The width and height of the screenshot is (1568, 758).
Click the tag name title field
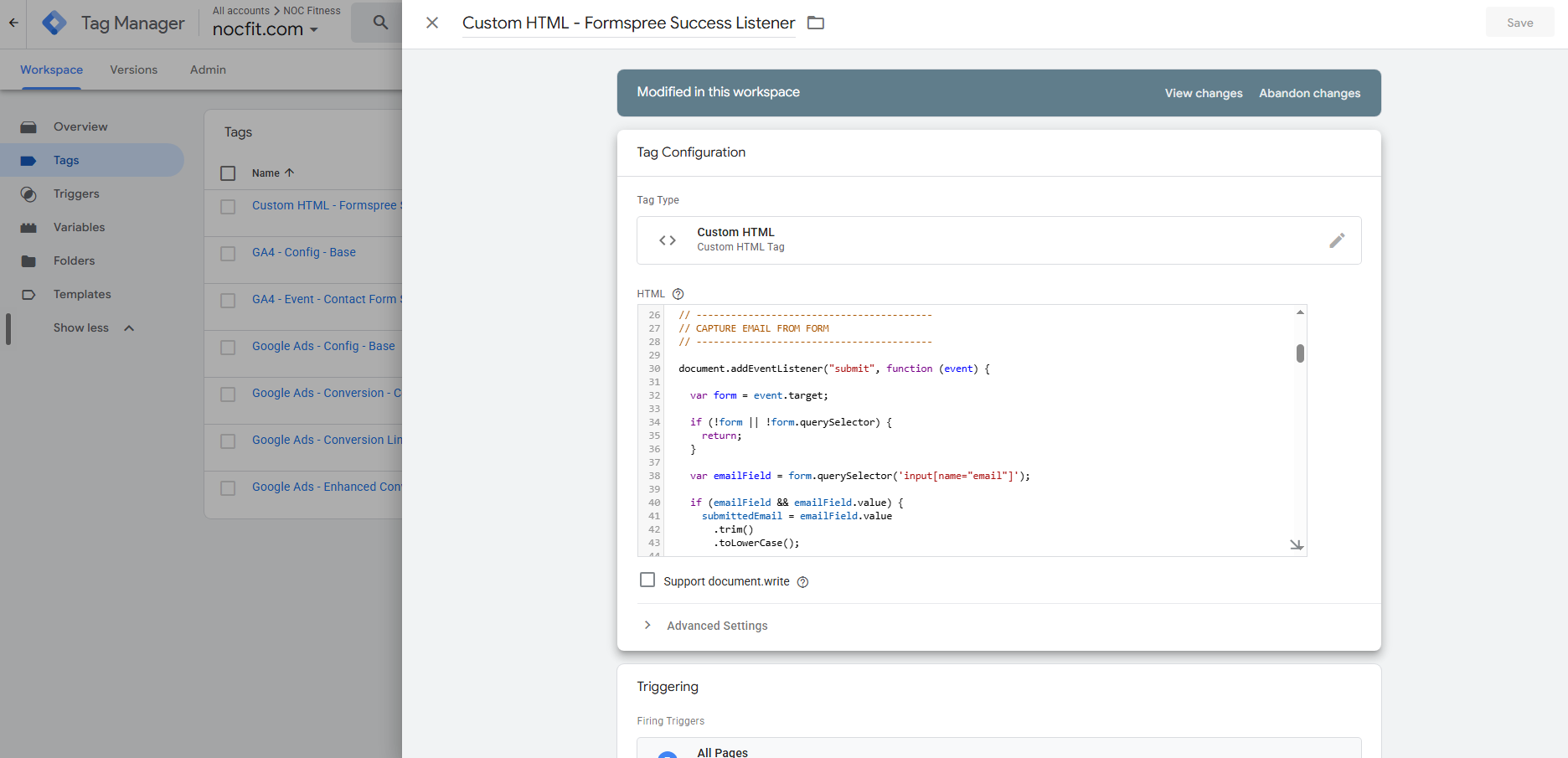(628, 23)
